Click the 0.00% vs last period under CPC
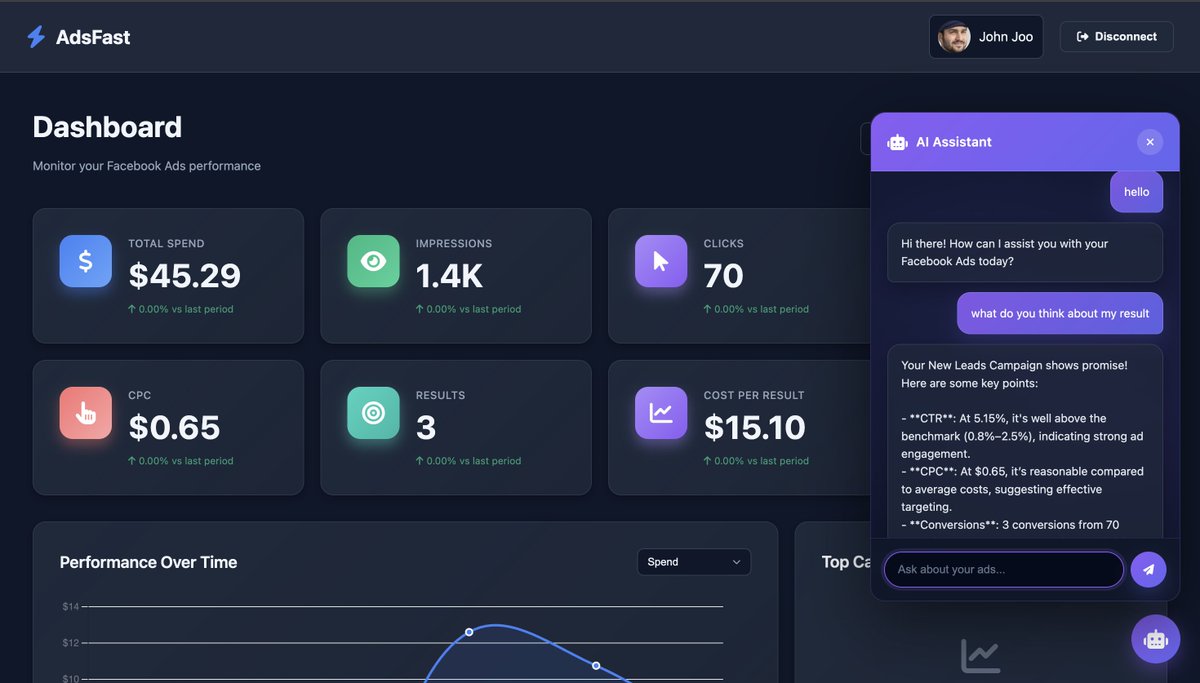 pyautogui.click(x=181, y=461)
